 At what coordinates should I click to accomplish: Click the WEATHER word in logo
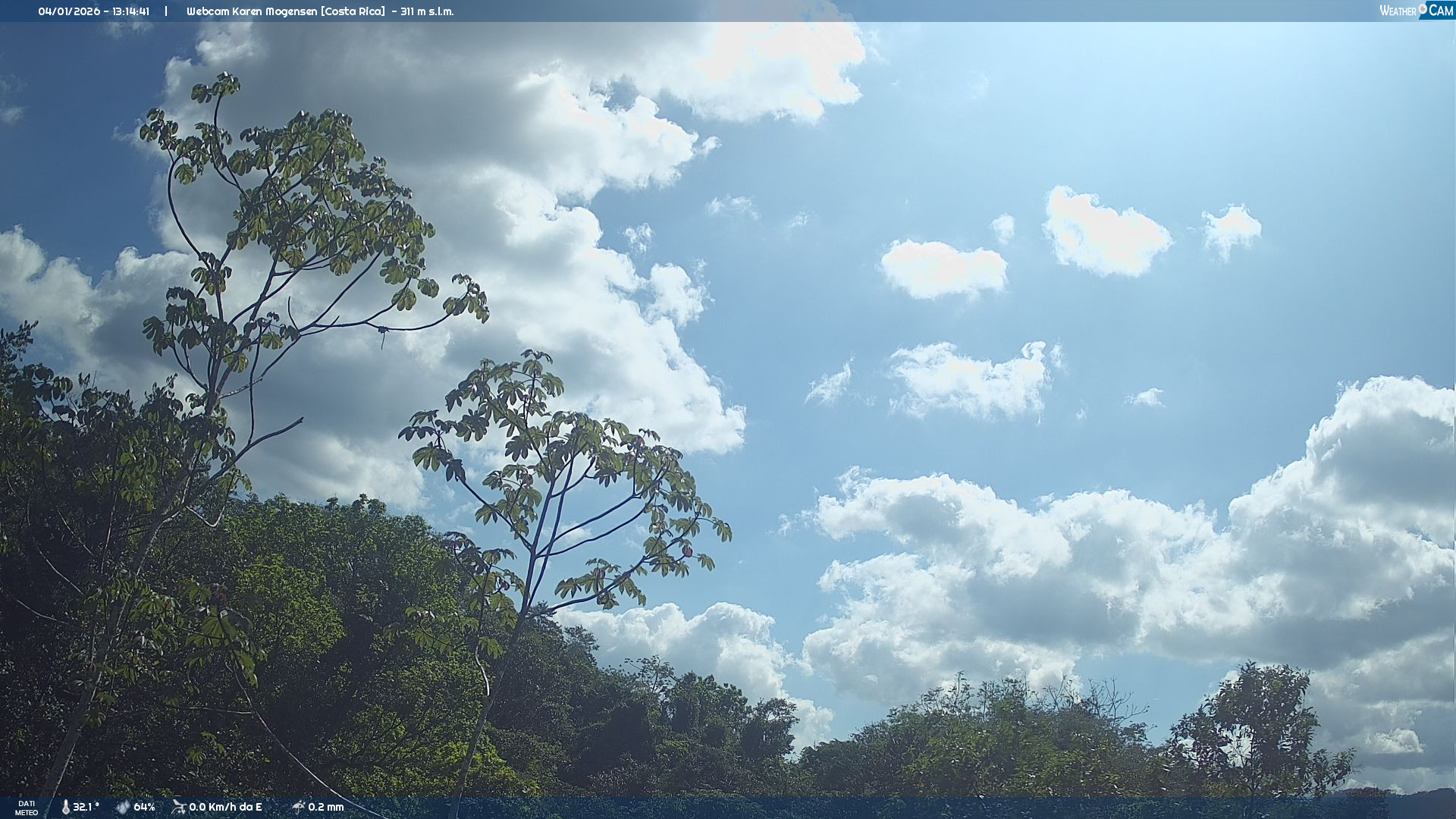[x=1398, y=11]
